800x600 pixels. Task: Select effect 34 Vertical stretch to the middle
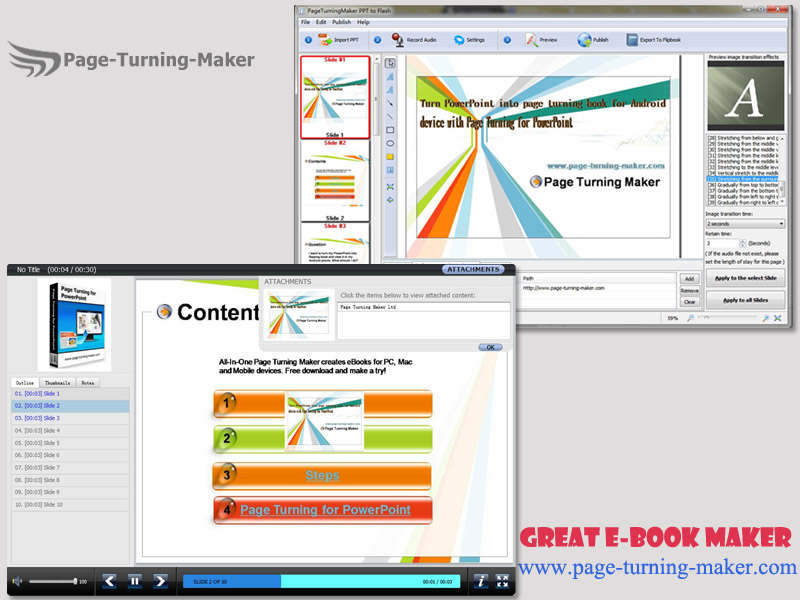[743, 173]
